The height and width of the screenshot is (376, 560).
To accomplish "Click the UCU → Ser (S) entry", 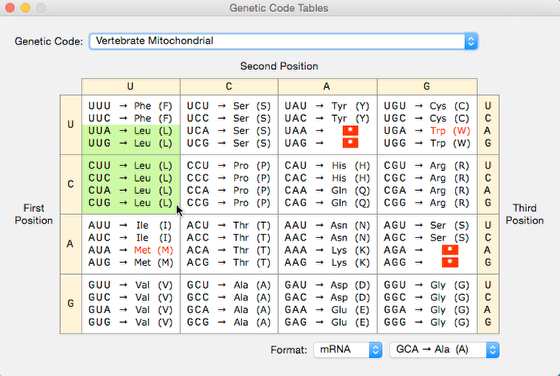I will pos(229,106).
